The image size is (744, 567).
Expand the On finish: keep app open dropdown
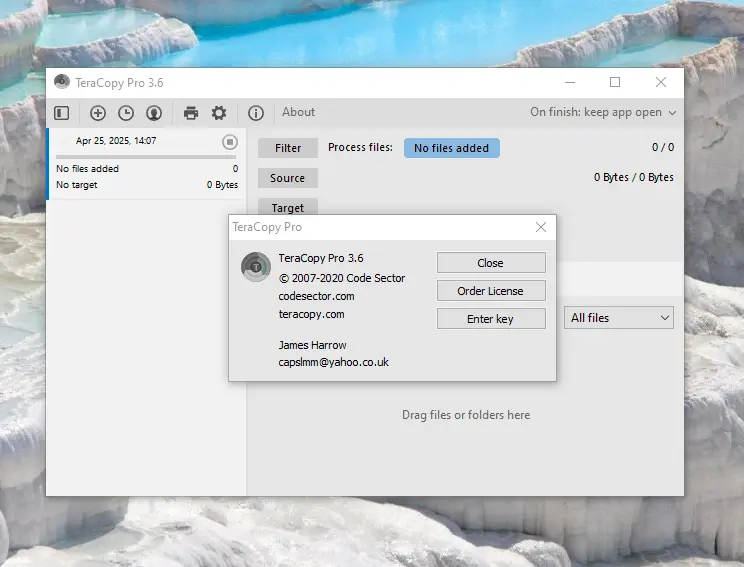(603, 112)
